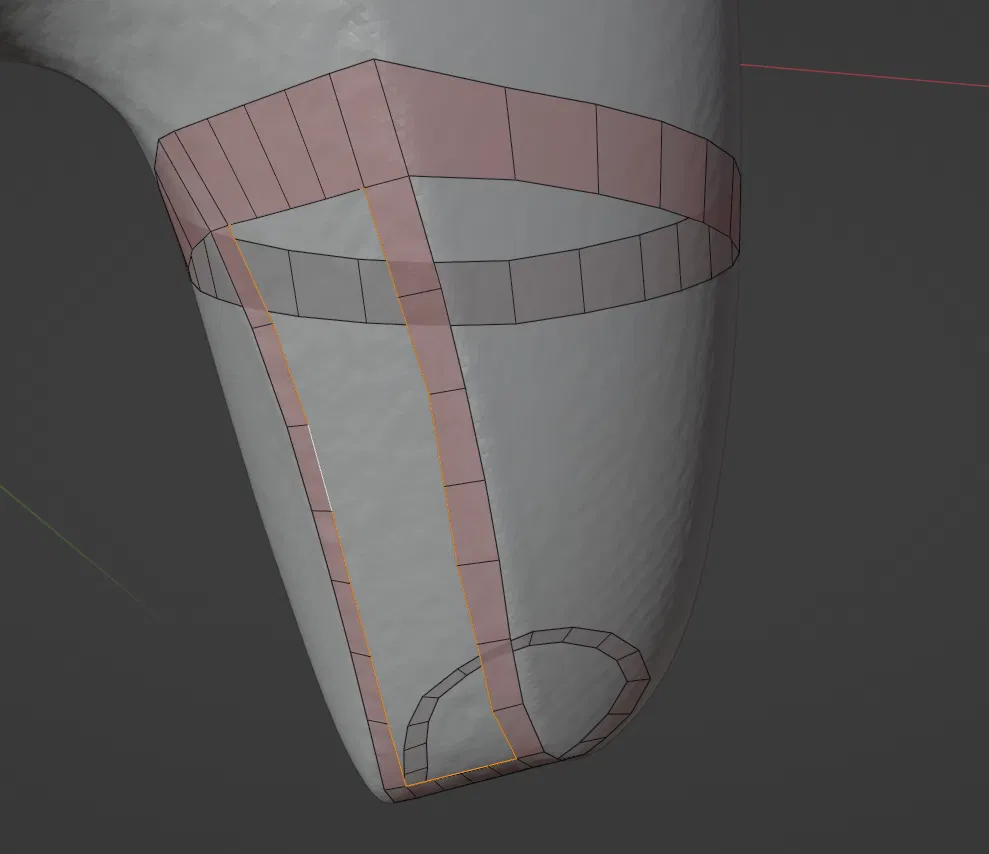
Task: Select the orange bottom edge joining both straps
Action: pos(460,773)
